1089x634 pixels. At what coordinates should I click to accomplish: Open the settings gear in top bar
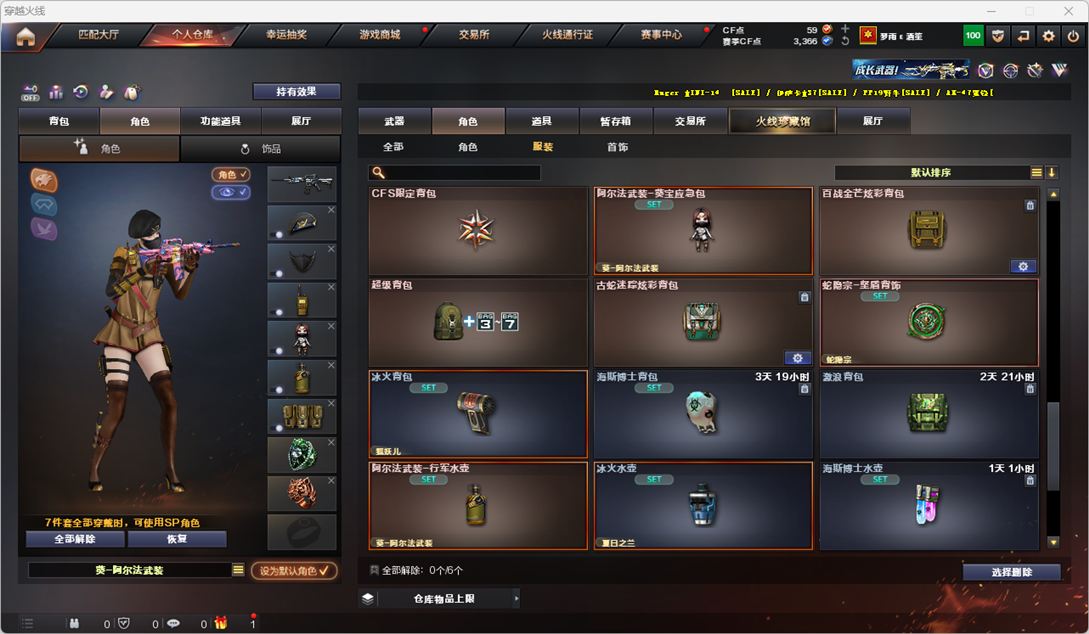click(1048, 35)
